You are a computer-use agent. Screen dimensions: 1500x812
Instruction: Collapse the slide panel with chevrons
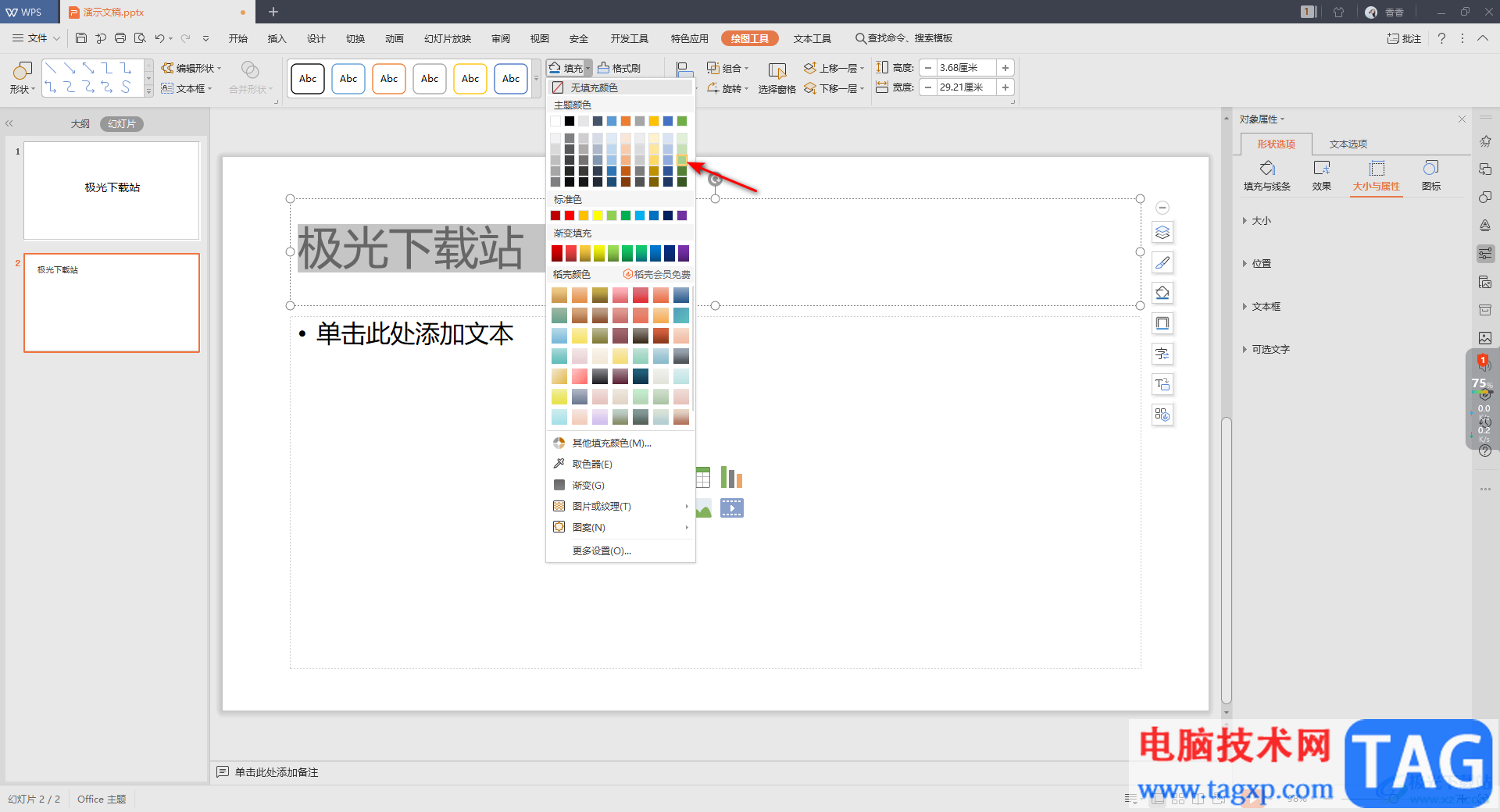coord(9,124)
